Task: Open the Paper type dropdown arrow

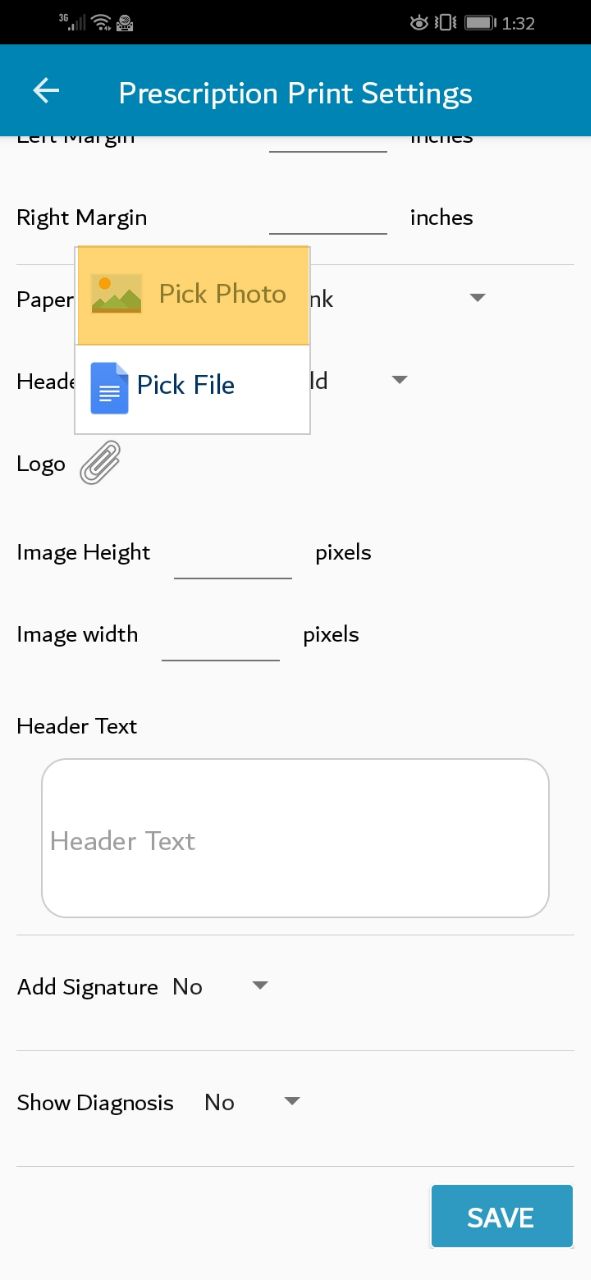Action: point(477,297)
